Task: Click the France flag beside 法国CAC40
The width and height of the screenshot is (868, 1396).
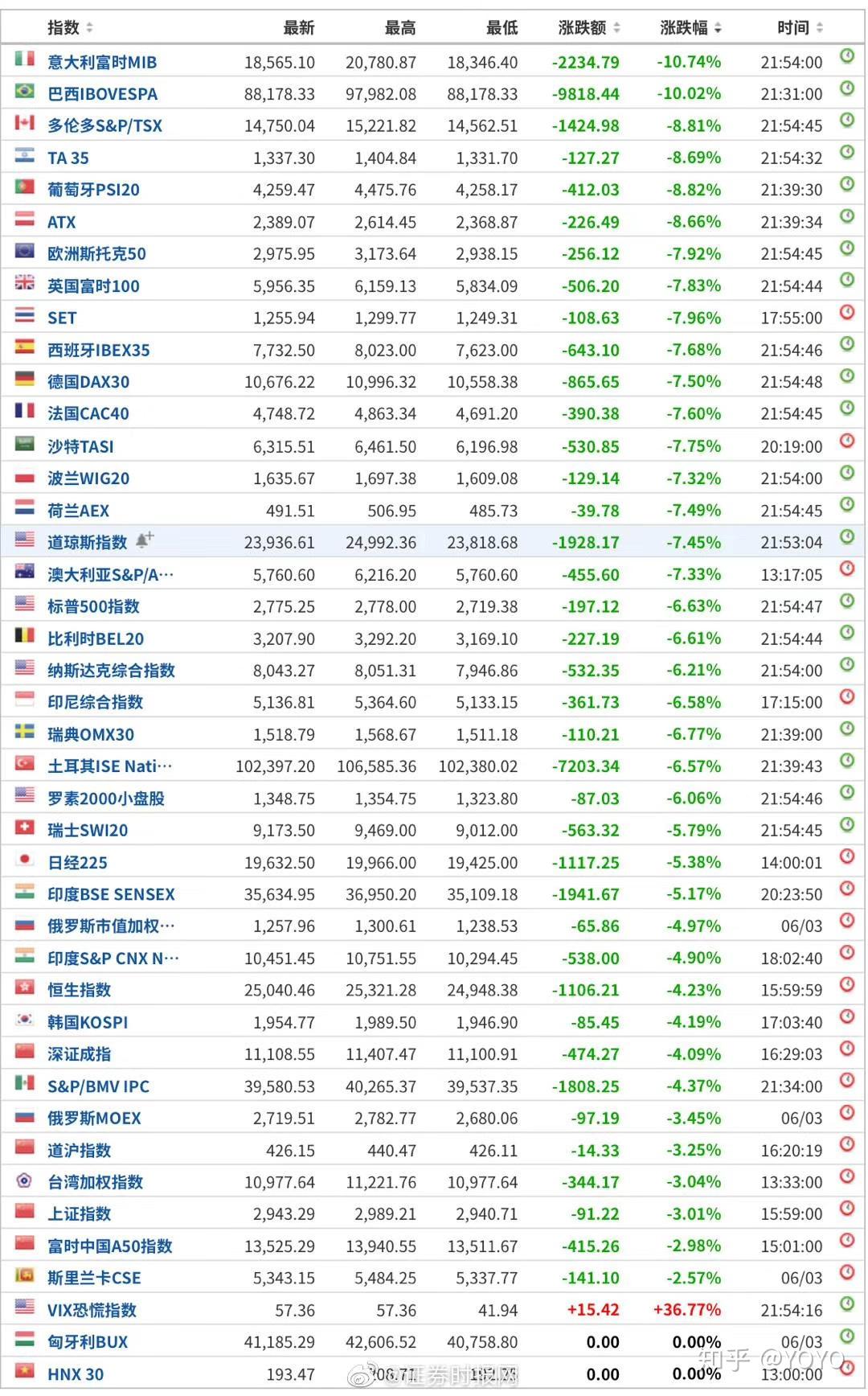Action: point(25,412)
